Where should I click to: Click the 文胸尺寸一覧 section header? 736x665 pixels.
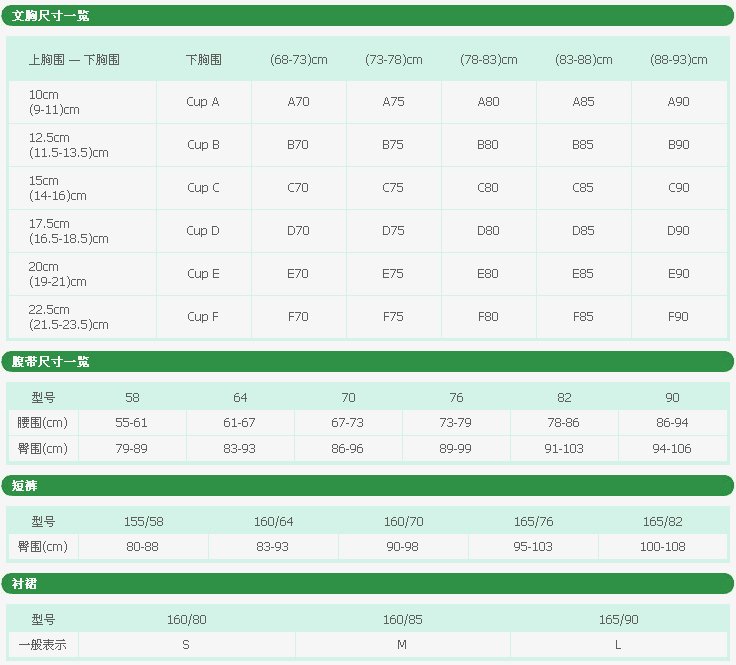point(58,15)
